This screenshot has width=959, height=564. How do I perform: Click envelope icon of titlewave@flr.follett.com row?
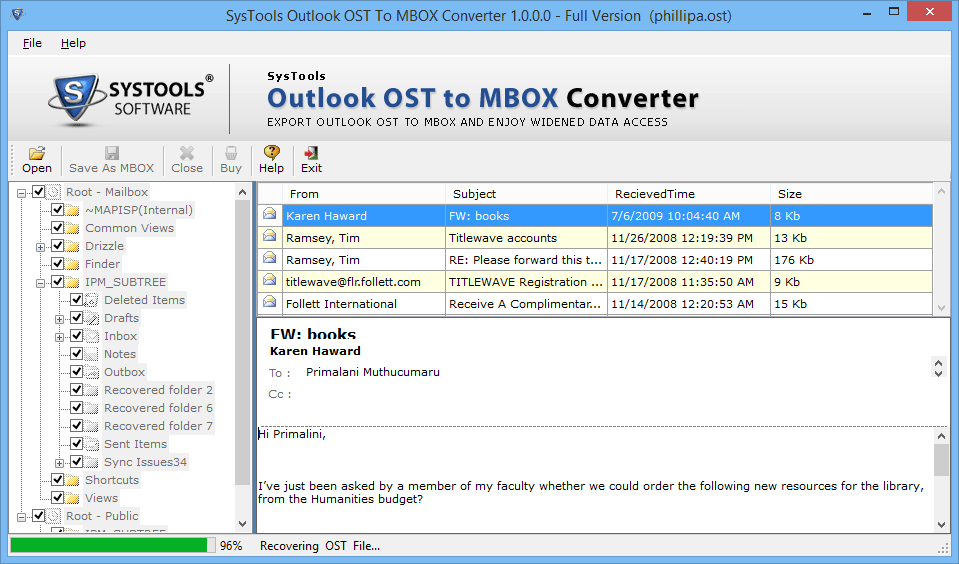pyautogui.click(x=269, y=280)
